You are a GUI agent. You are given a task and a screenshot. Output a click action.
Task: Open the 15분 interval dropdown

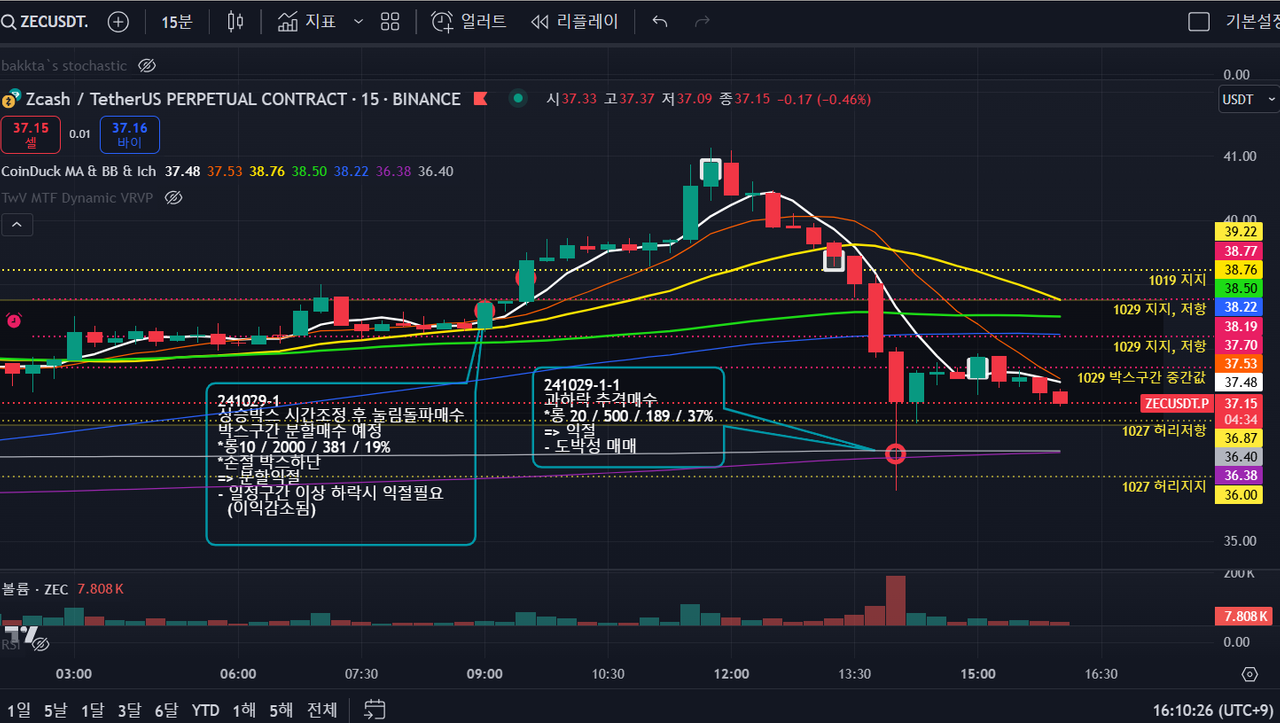[x=177, y=21]
